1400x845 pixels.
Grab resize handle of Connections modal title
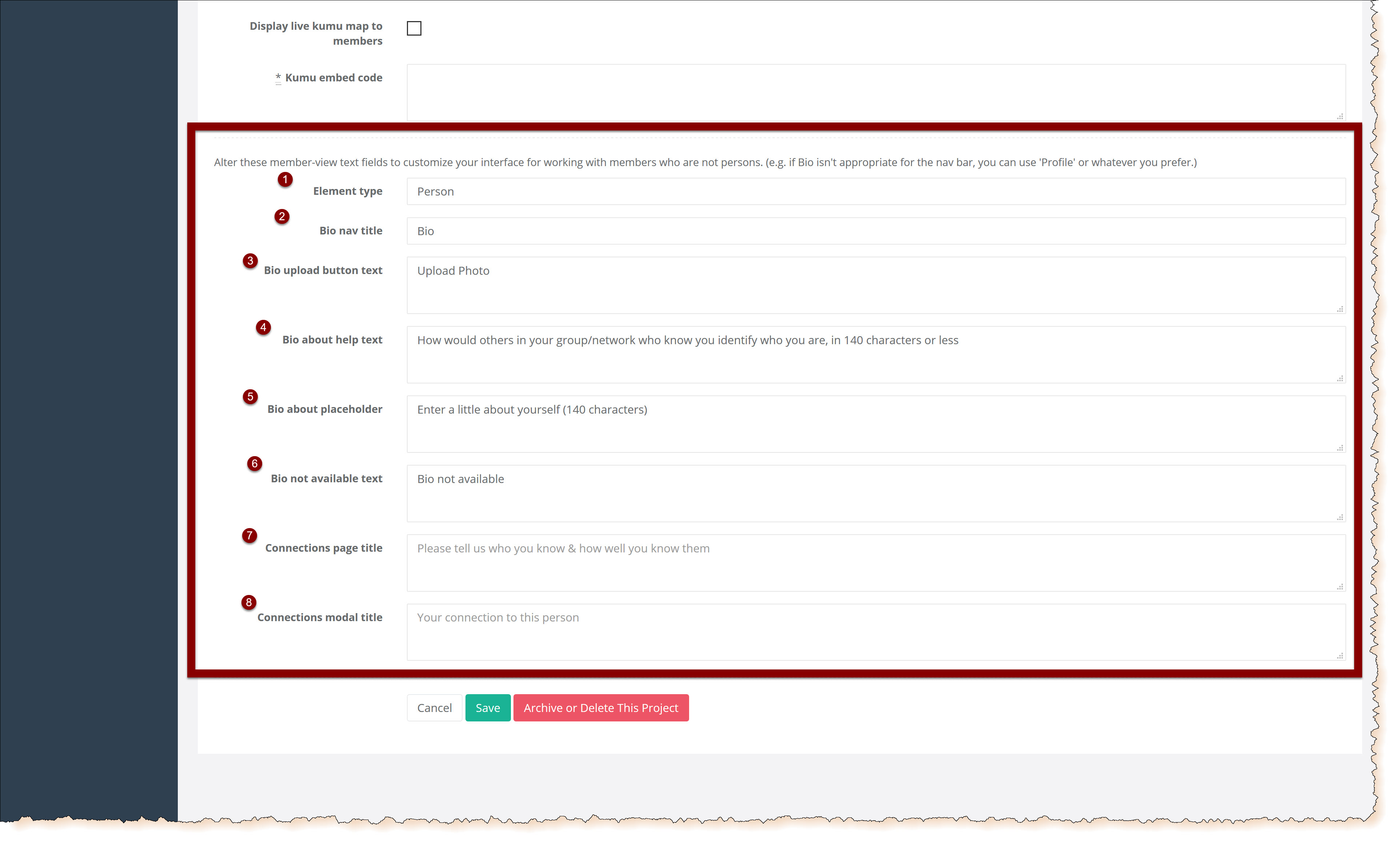click(1340, 656)
